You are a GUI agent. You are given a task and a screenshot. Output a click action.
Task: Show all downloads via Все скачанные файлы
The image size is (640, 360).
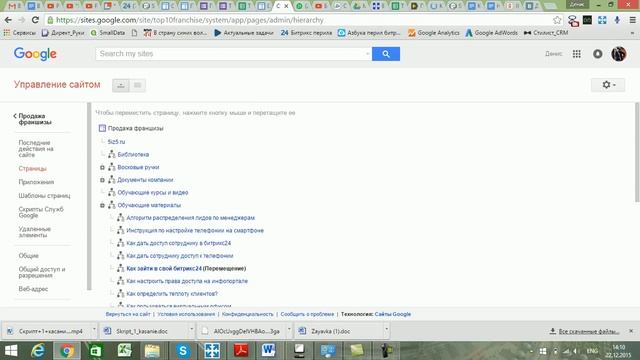click(x=584, y=331)
